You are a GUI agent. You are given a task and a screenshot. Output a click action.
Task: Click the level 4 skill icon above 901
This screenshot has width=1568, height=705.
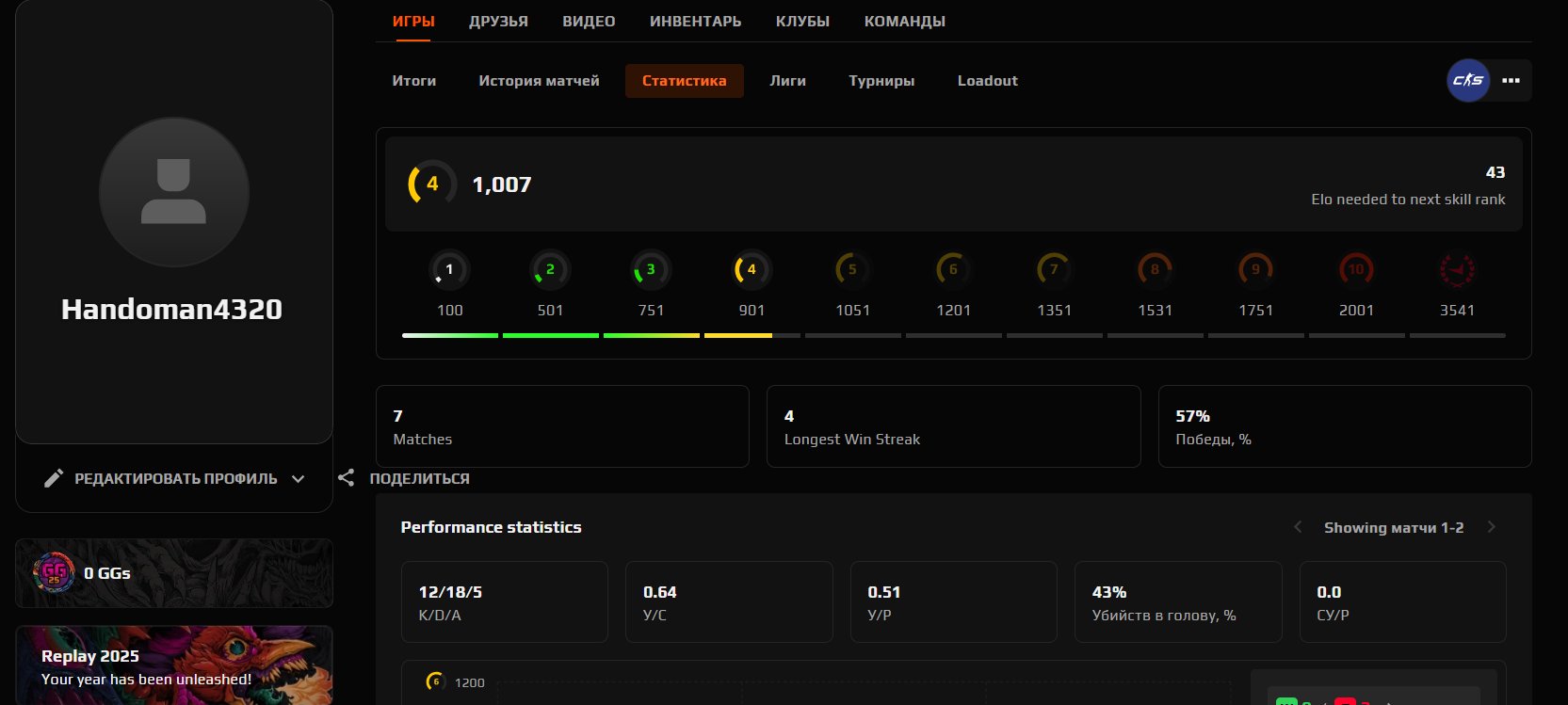tap(752, 270)
